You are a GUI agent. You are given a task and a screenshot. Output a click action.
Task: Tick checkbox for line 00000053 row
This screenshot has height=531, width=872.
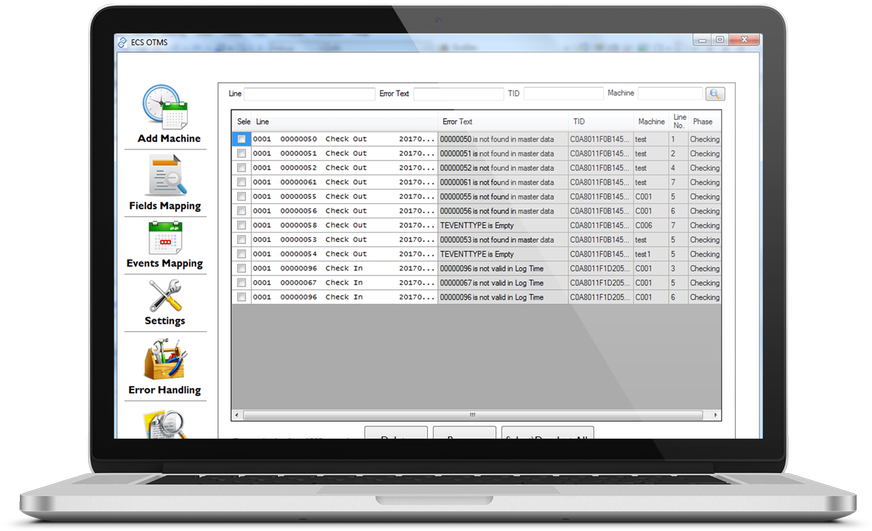click(x=241, y=240)
